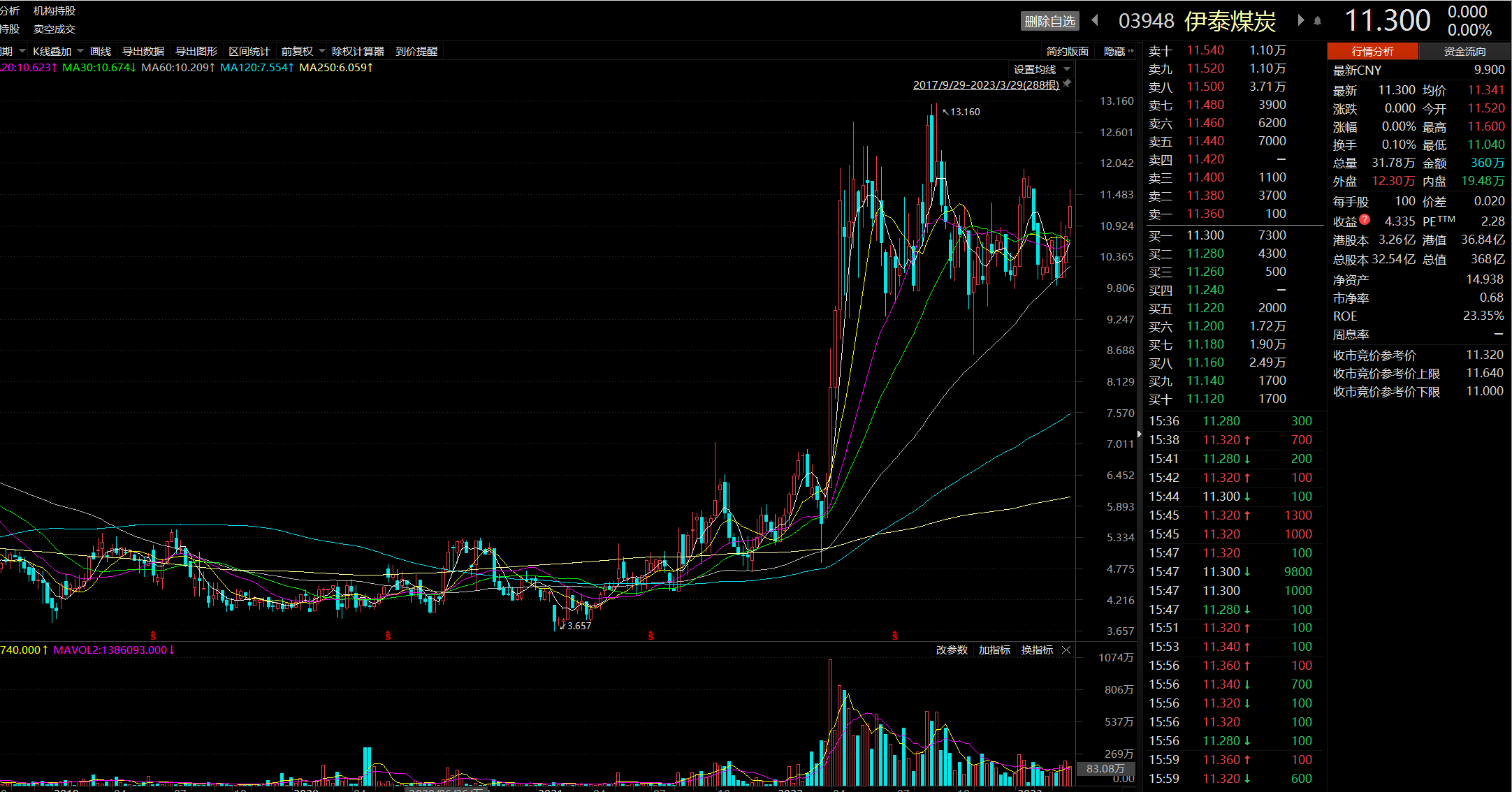Screen dimensions: 1512x792
Task: Click 删除自选 to remove from watchlist
Action: [1049, 22]
